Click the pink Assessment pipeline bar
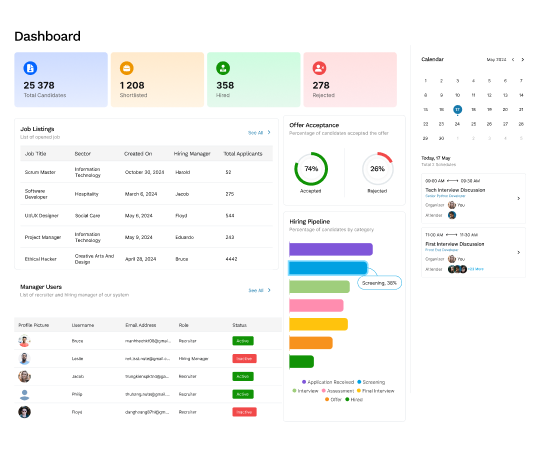544x456 pixels. (x=316, y=305)
